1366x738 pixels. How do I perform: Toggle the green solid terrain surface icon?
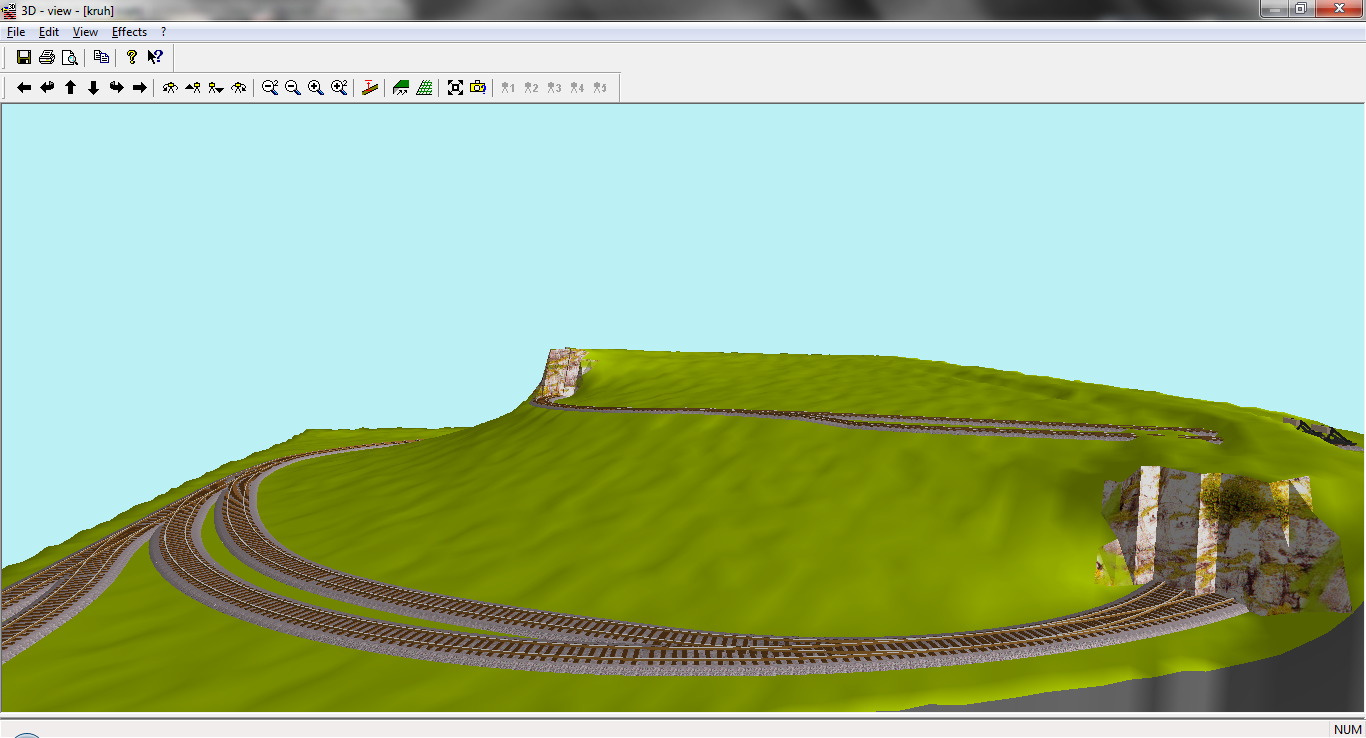401,88
